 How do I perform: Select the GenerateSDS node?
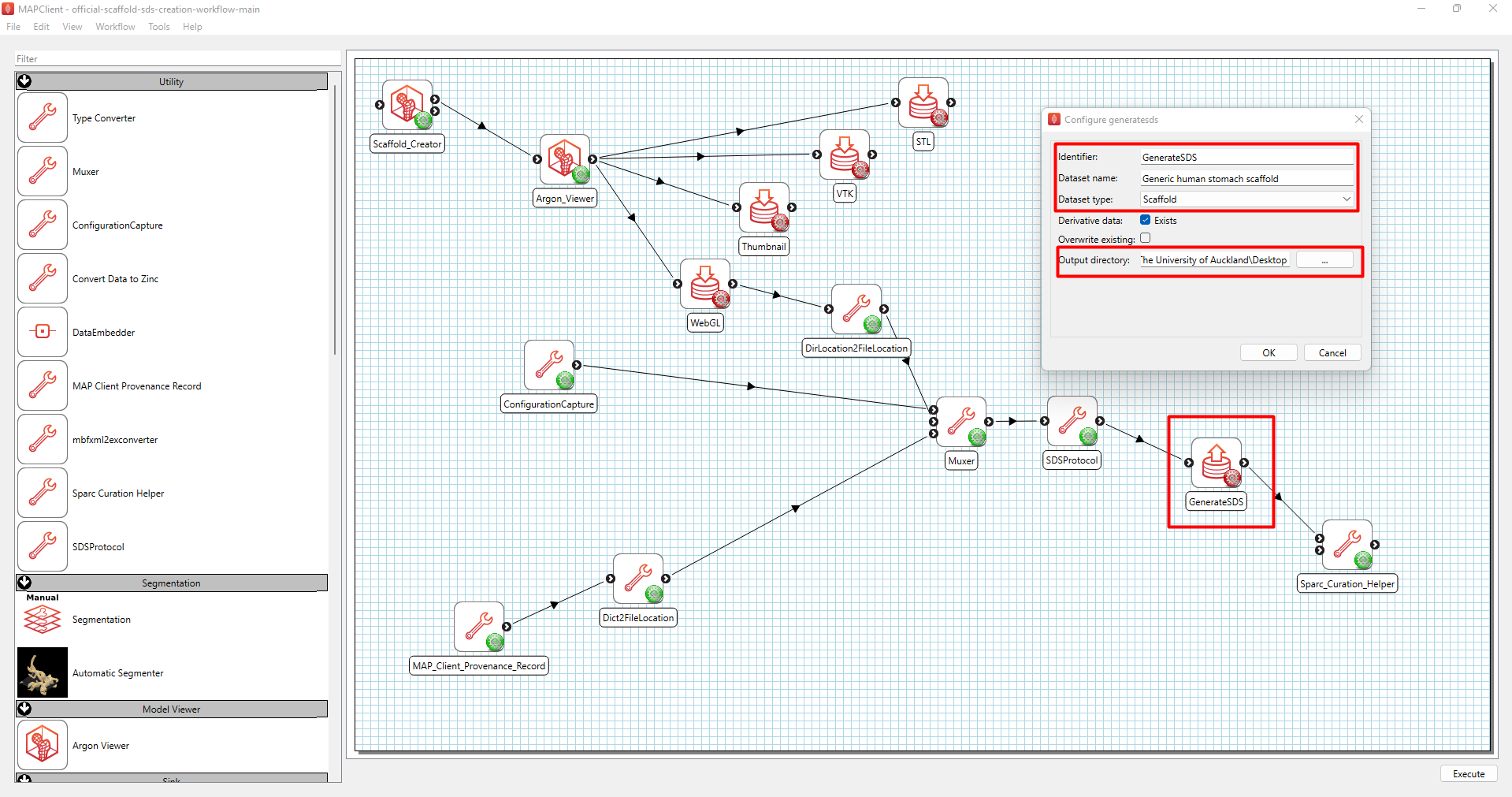[x=1217, y=463]
